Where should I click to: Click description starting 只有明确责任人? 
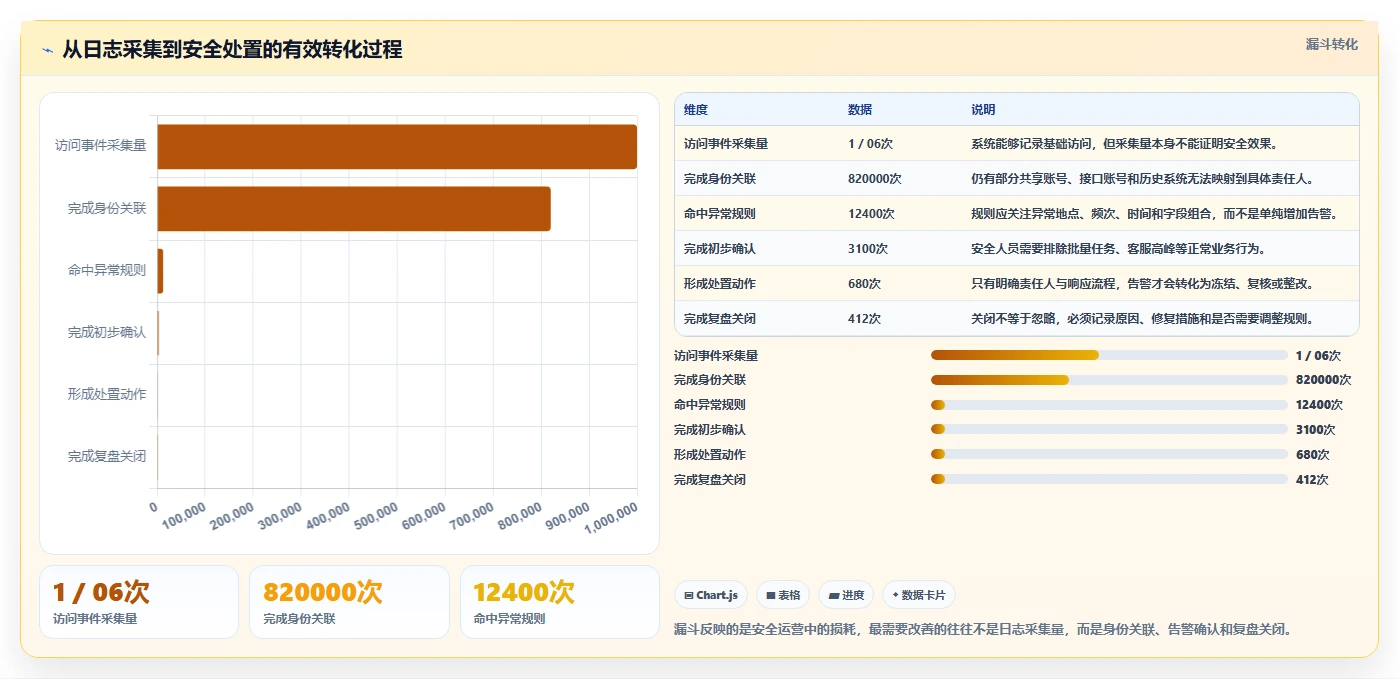(x=1142, y=284)
